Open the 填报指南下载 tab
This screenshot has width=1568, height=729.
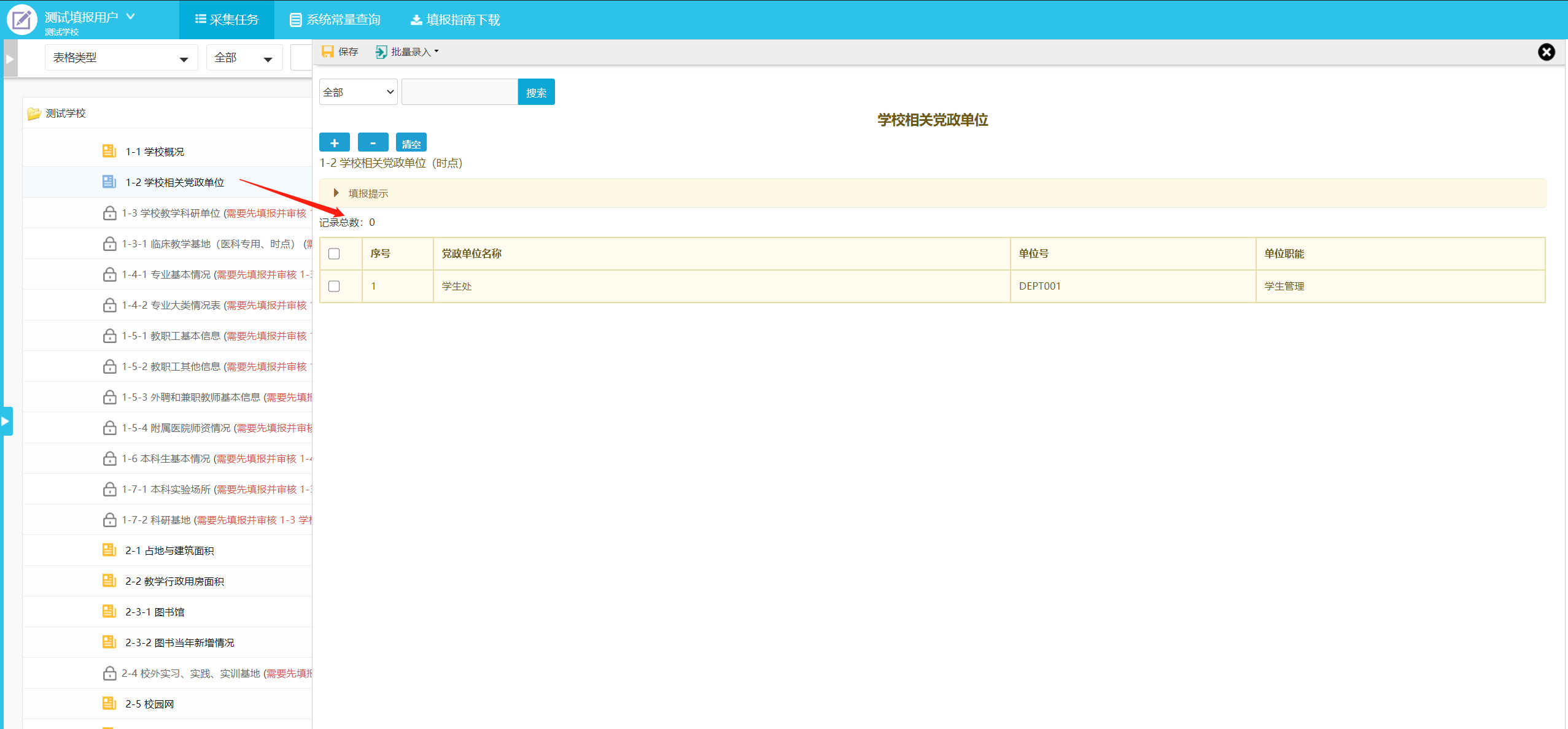pyautogui.click(x=455, y=20)
